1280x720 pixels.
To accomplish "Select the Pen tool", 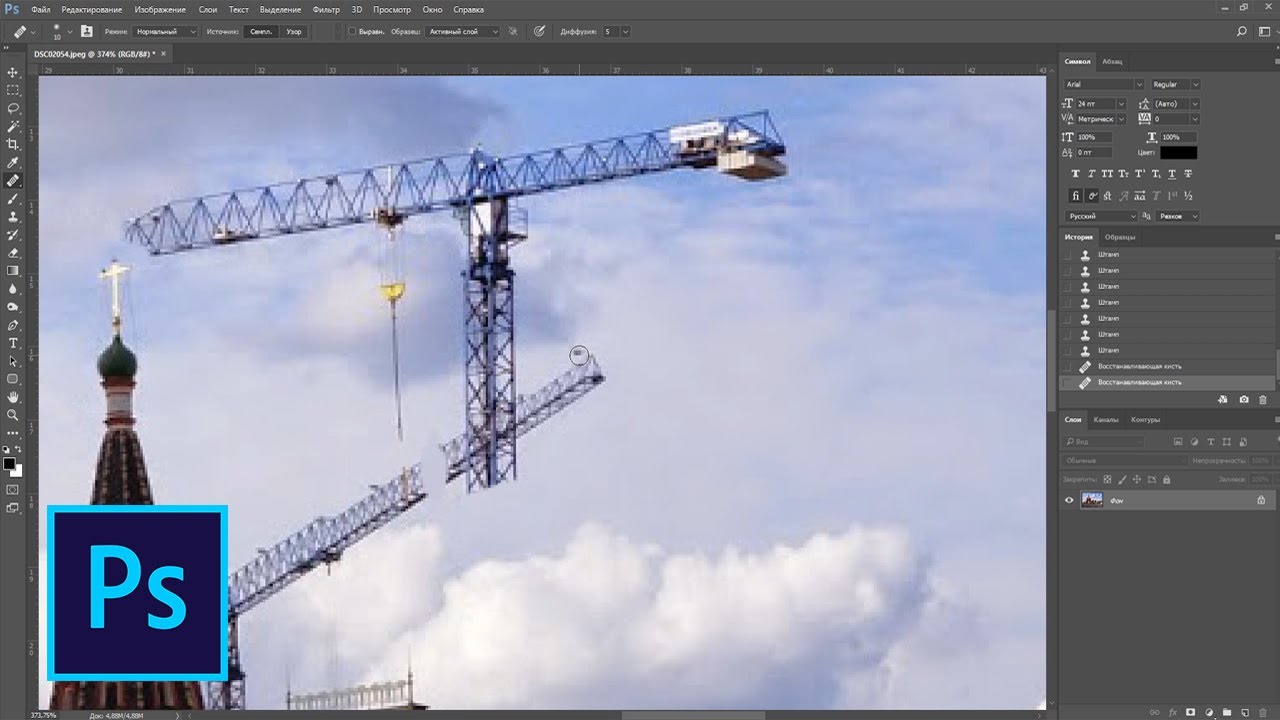I will click(x=13, y=325).
